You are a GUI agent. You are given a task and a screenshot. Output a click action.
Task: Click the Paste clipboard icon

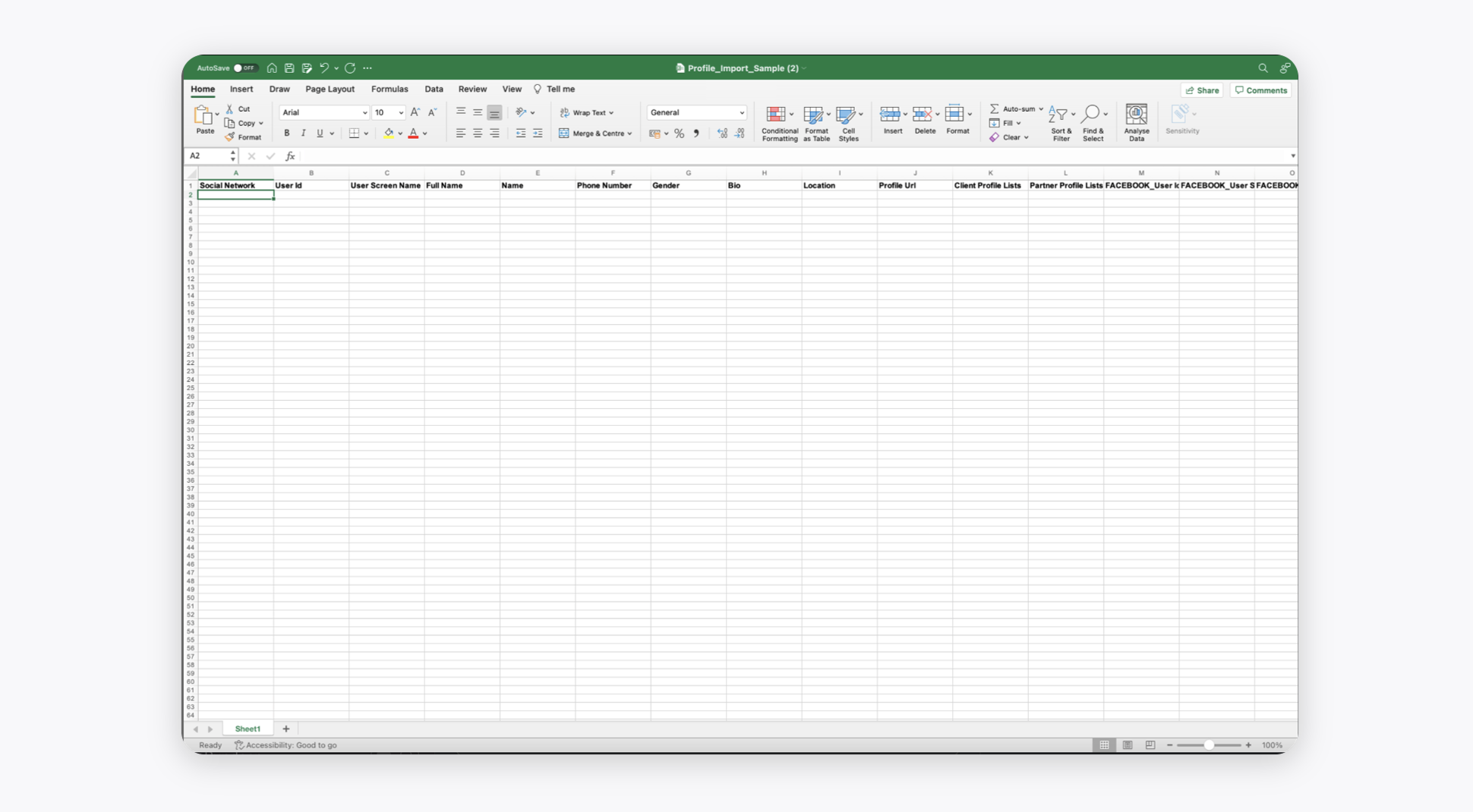(203, 115)
